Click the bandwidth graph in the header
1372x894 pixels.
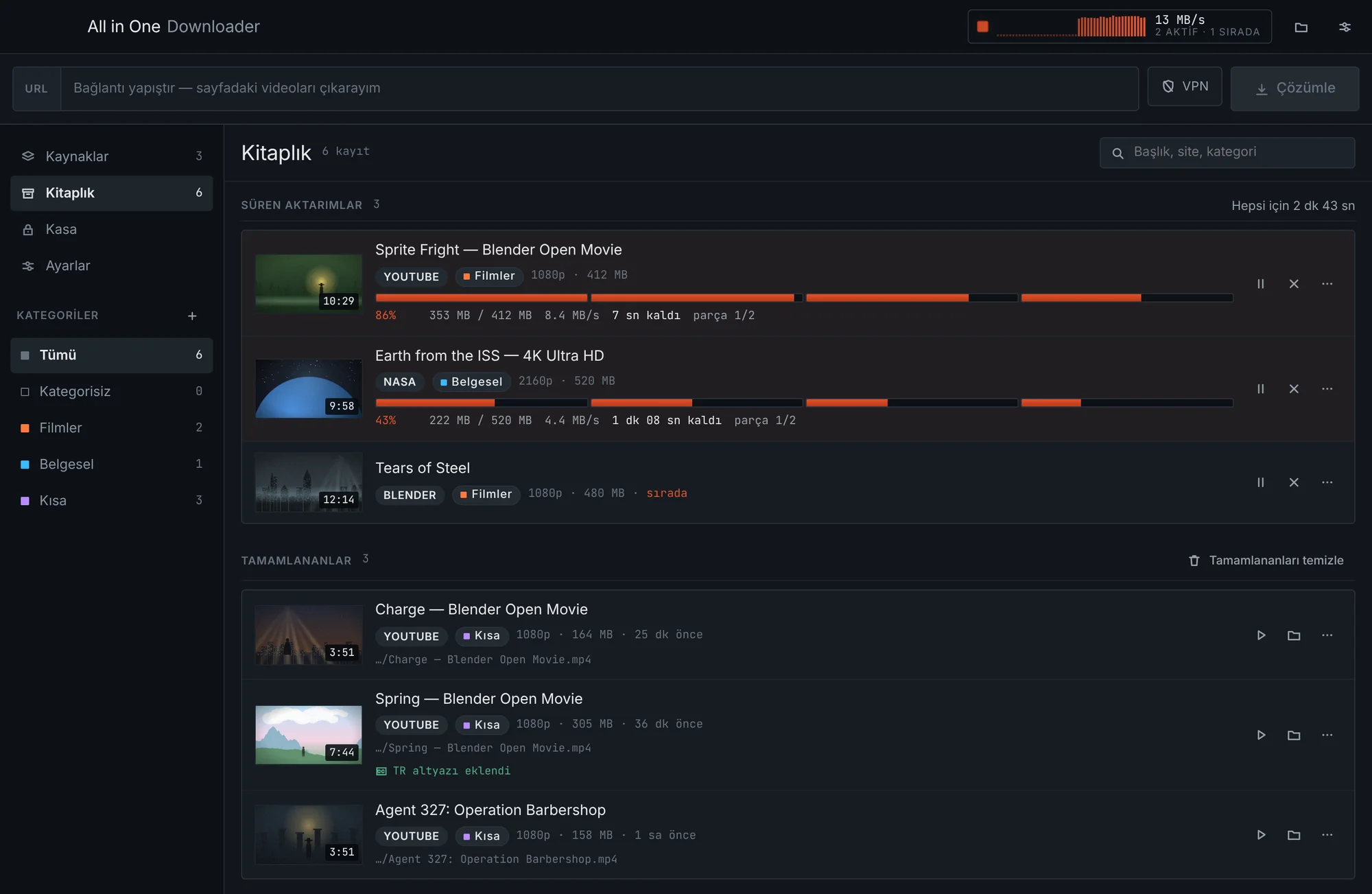[x=1071, y=27]
